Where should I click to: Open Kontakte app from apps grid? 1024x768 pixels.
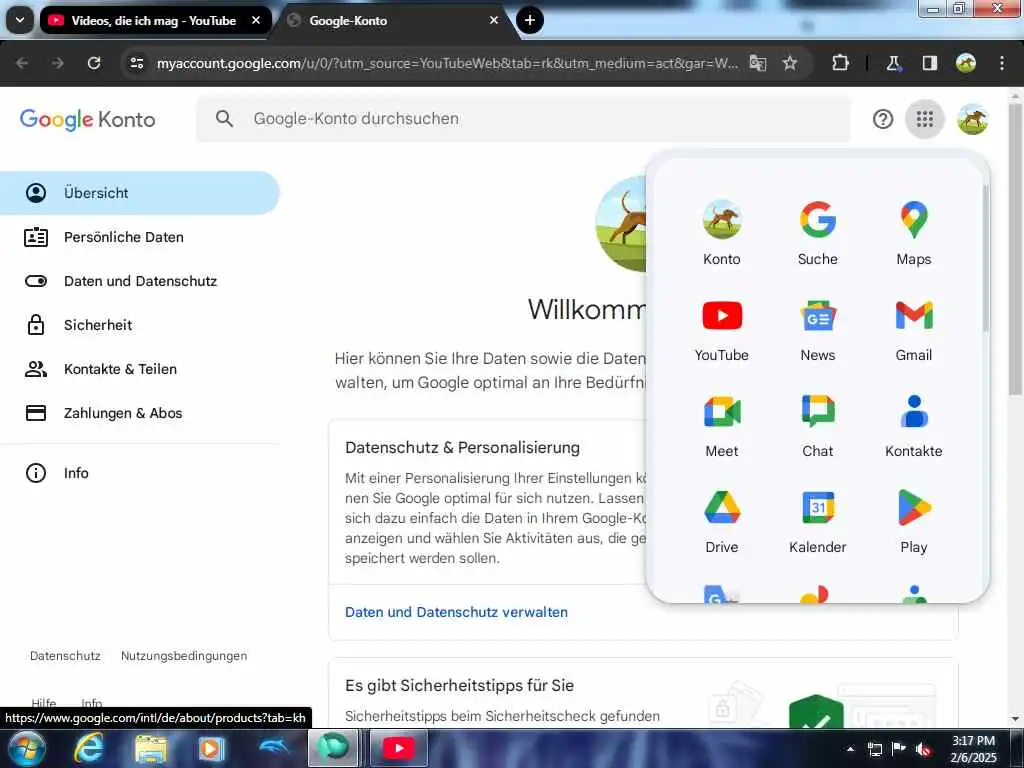pos(914,425)
